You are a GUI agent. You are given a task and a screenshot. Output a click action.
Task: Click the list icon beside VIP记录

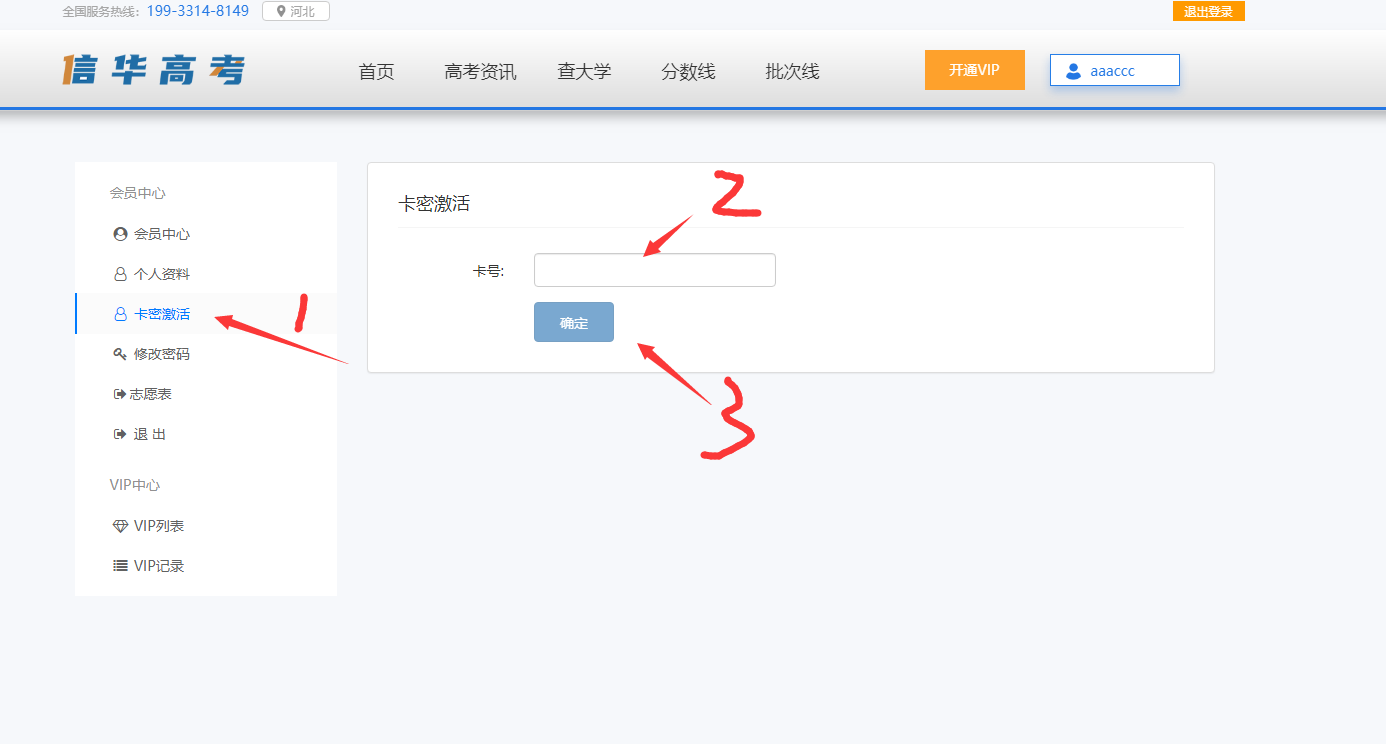tap(121, 566)
